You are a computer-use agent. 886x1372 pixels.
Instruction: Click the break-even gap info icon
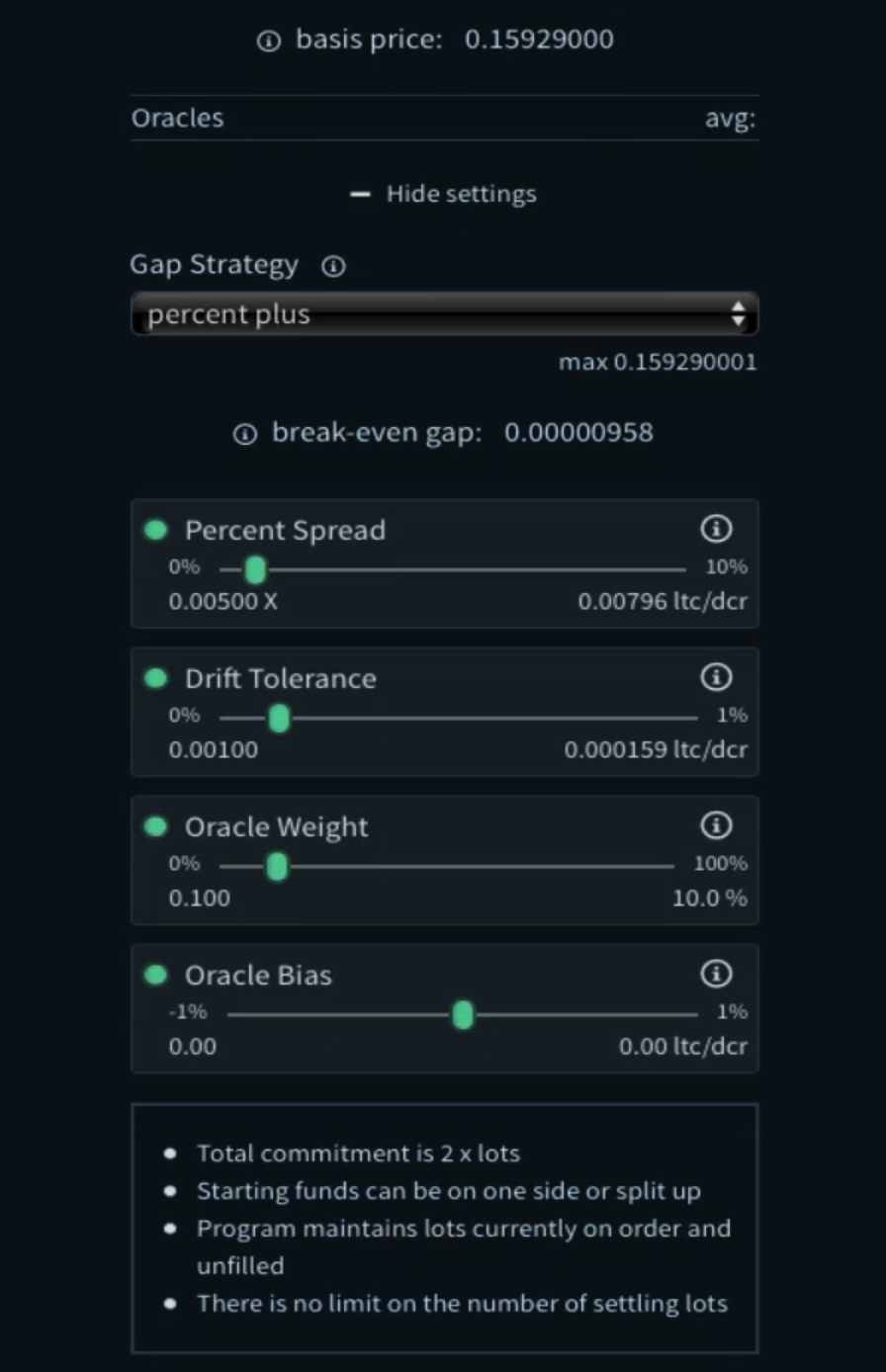[245, 434]
